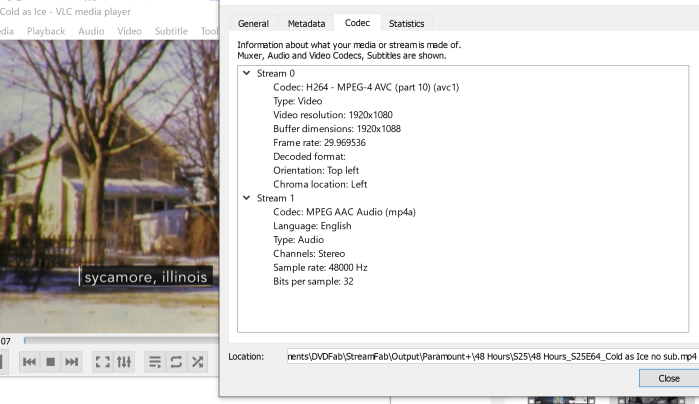699x404 pixels.
Task: Select the Stream 0 row label
Action: click(x=275, y=73)
